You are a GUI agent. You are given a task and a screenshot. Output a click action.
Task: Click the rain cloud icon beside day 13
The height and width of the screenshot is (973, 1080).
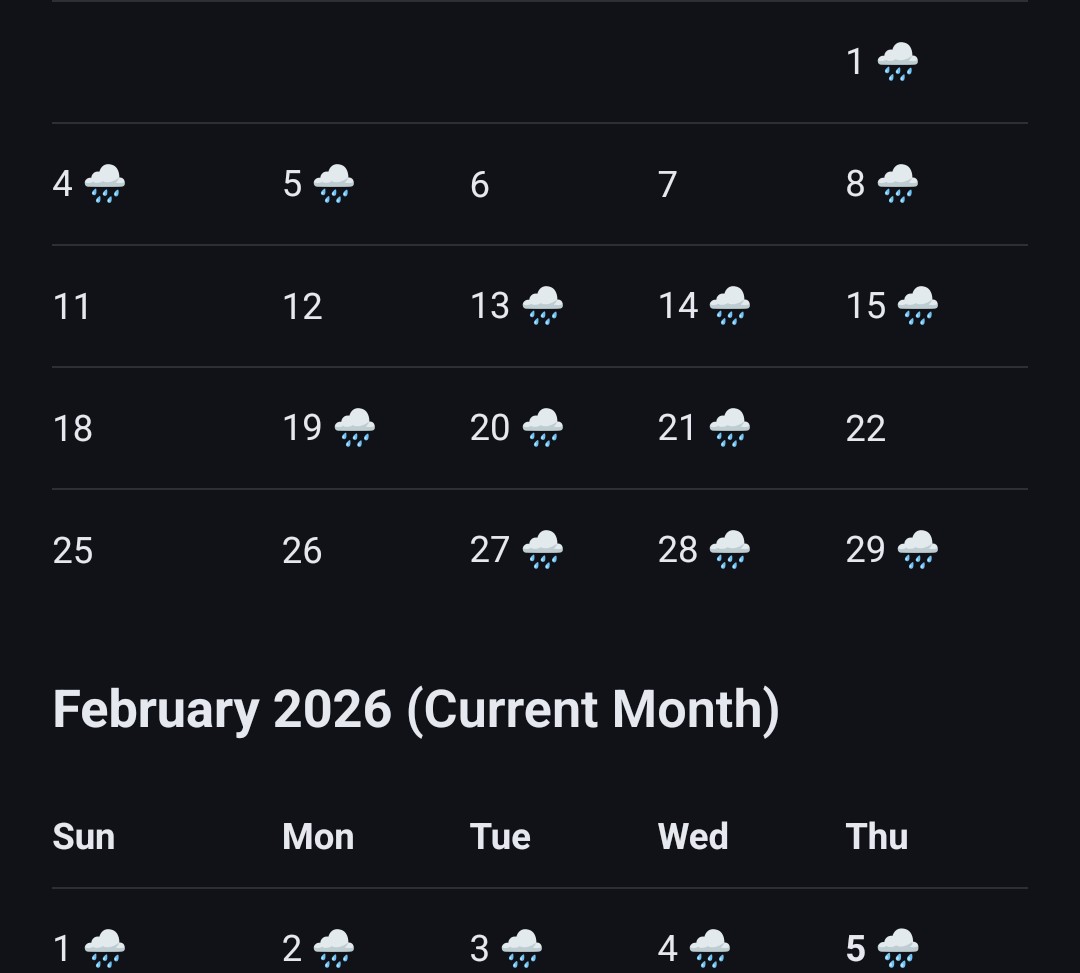point(543,306)
